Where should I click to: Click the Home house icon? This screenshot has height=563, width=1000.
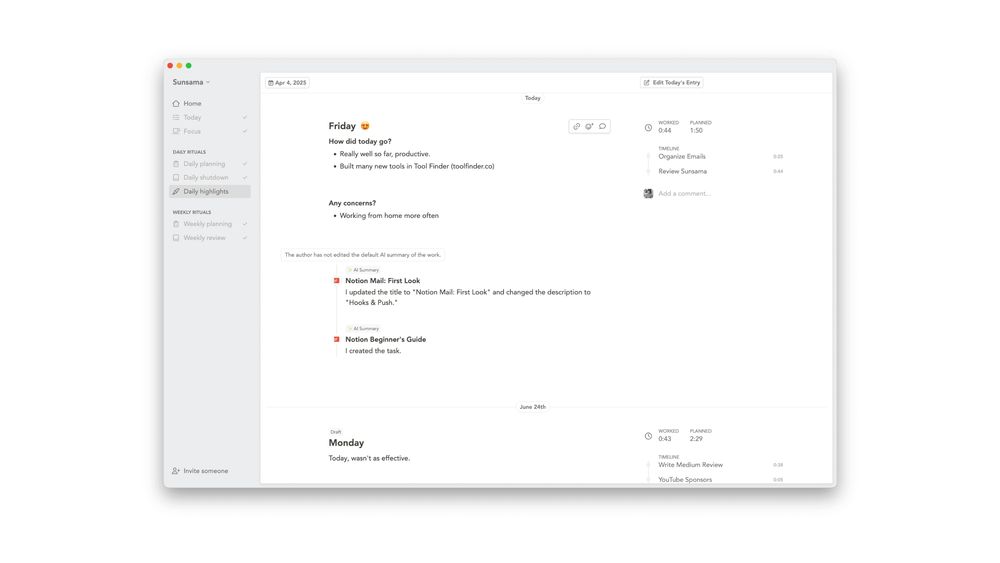coord(176,103)
